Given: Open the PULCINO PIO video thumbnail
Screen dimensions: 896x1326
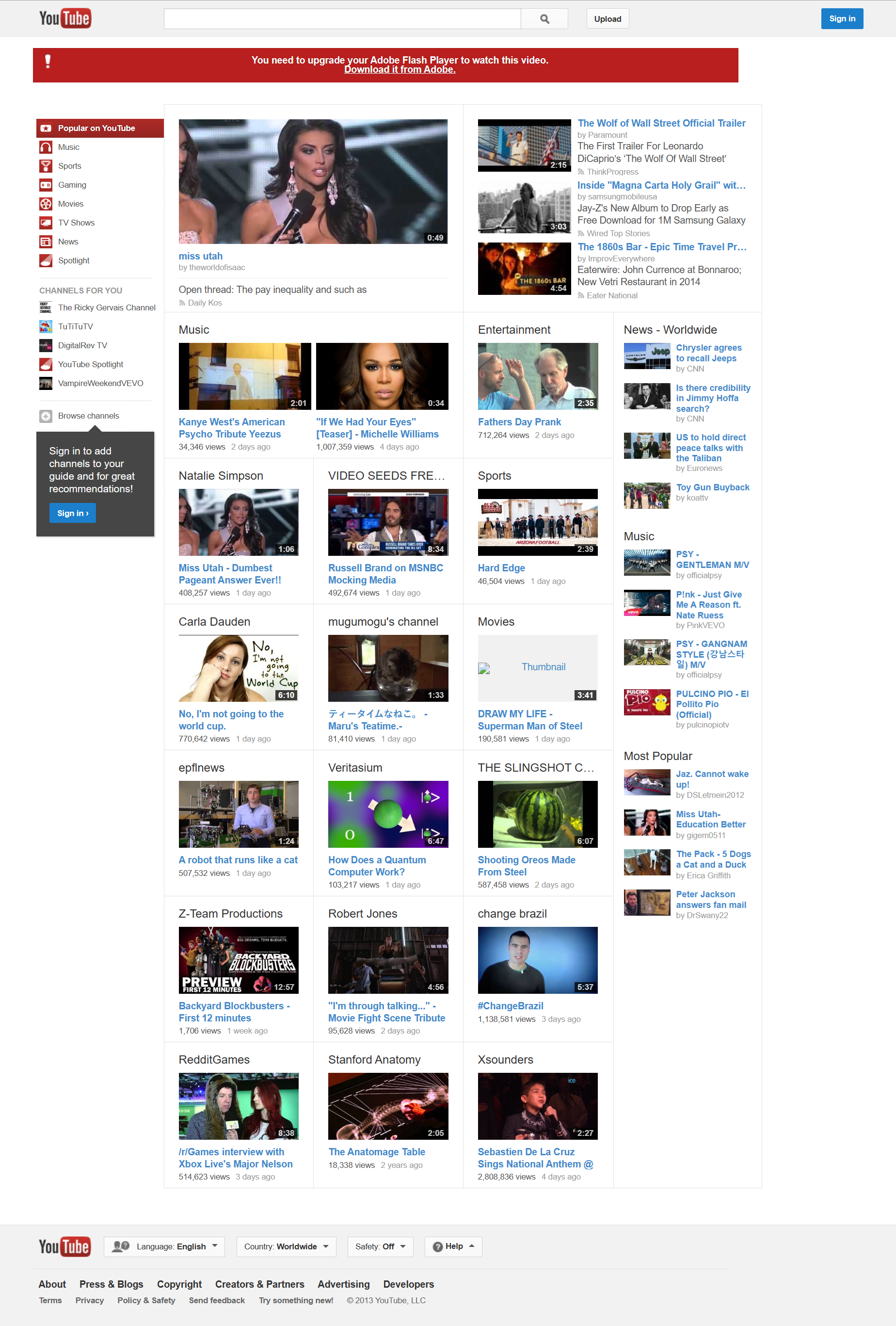Looking at the screenshot, I should [x=647, y=702].
